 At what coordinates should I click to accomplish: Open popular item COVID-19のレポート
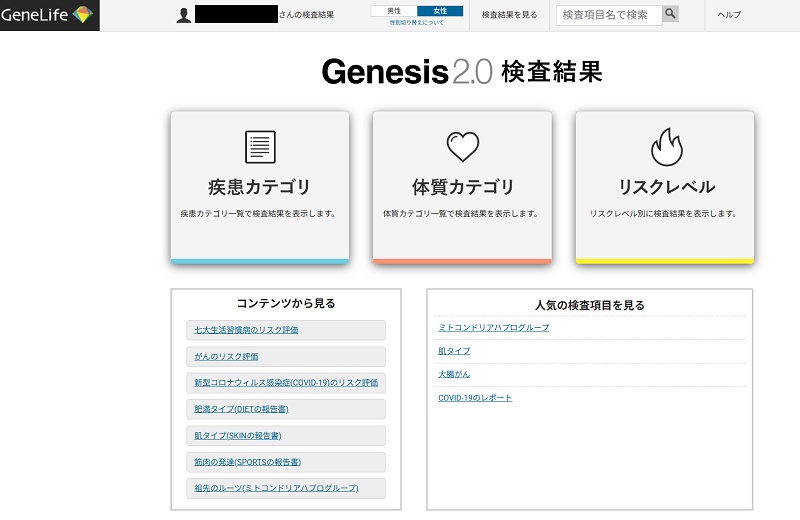(475, 398)
